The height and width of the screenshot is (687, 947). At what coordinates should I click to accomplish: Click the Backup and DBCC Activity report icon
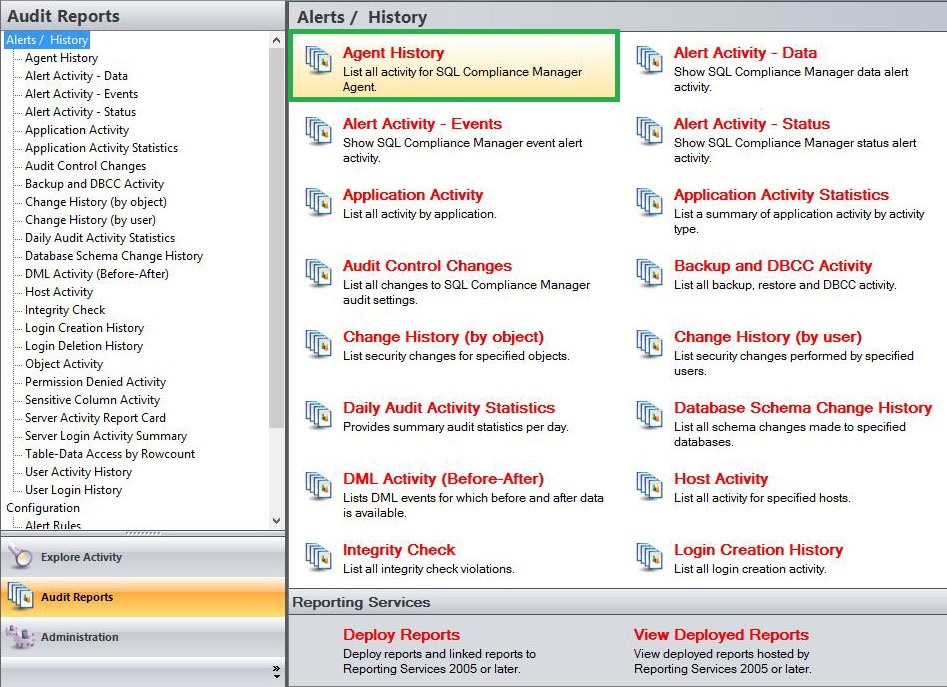coord(649,273)
